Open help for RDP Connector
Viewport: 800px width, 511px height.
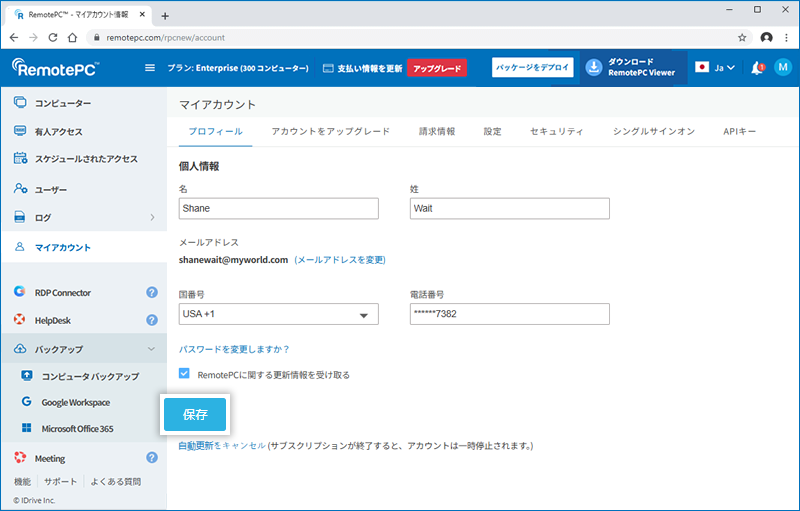pos(152,292)
